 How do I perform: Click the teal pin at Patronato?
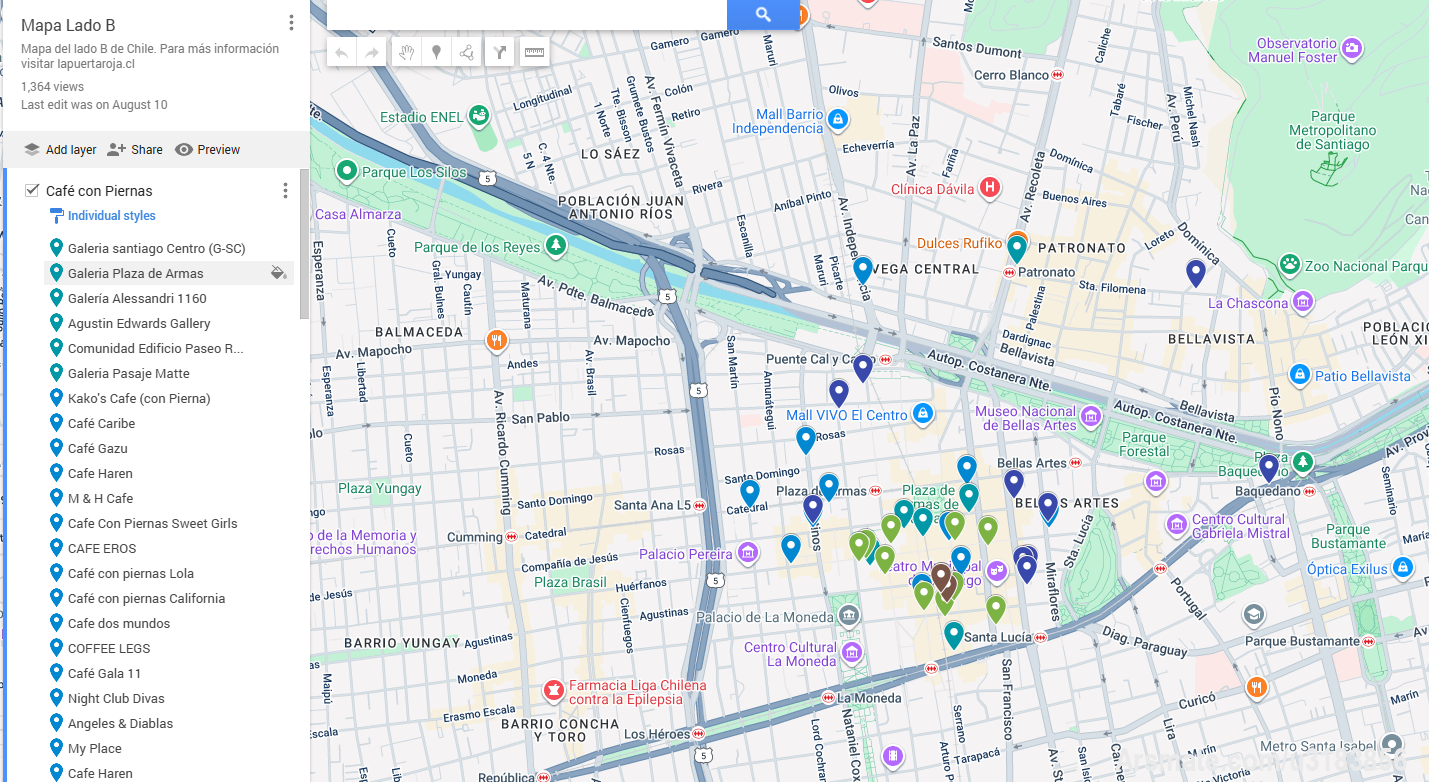(x=1017, y=248)
